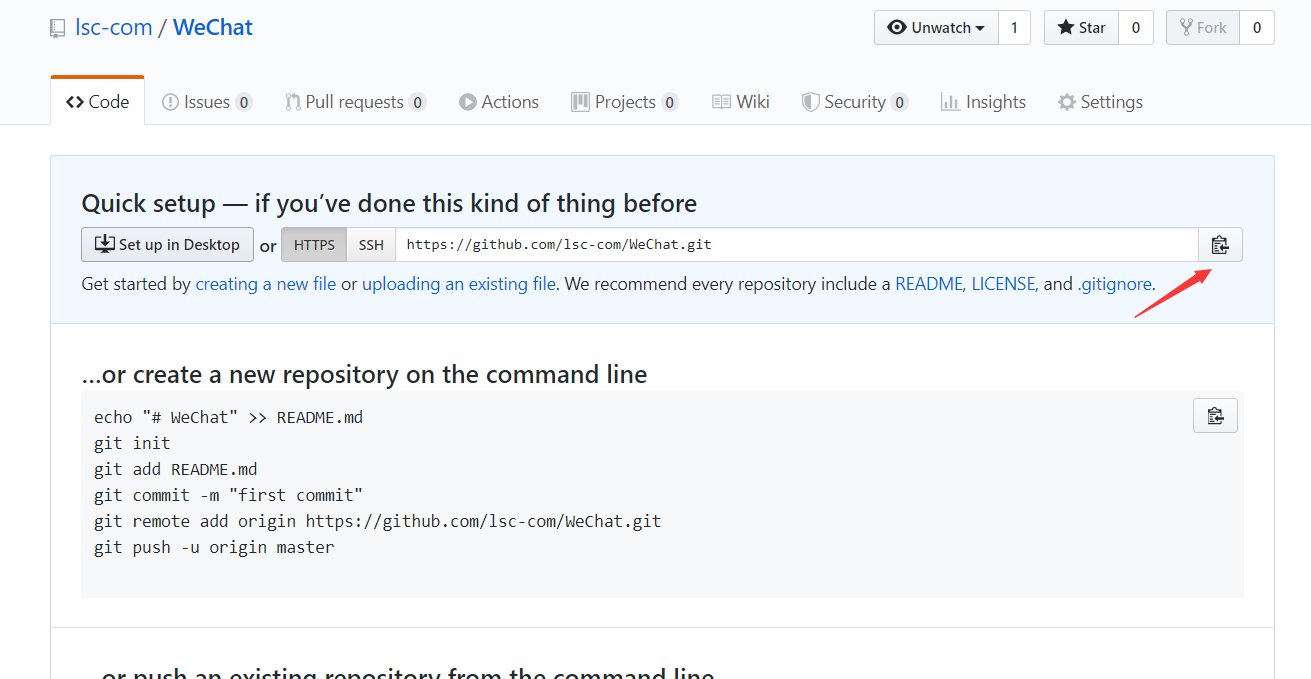View the forks count next to Fork
The height and width of the screenshot is (679, 1311).
[1257, 28]
